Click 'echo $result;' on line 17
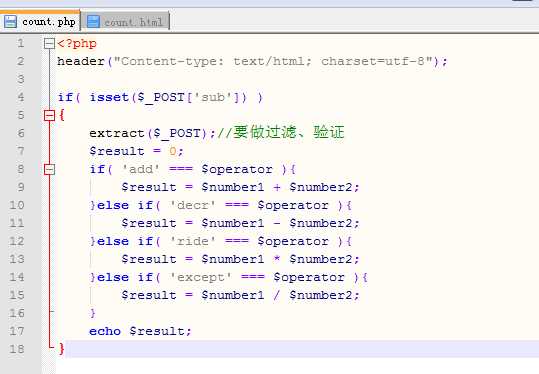The height and width of the screenshot is (374, 539). (x=140, y=331)
